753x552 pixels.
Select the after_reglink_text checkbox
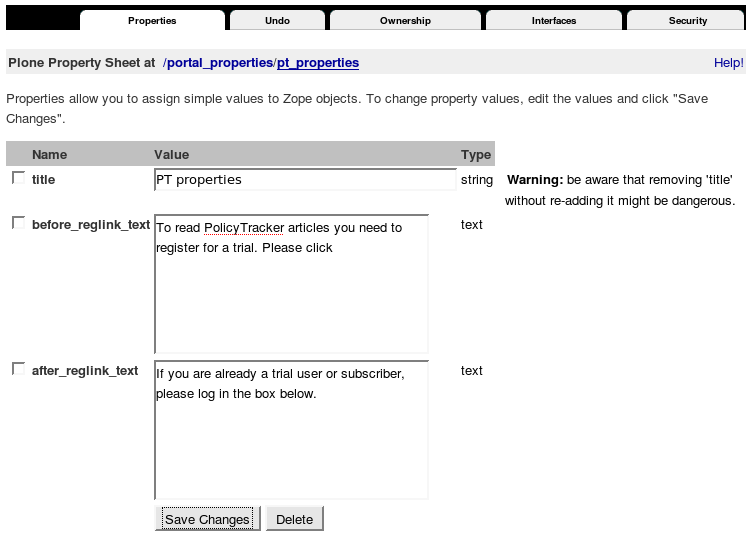tap(18, 369)
